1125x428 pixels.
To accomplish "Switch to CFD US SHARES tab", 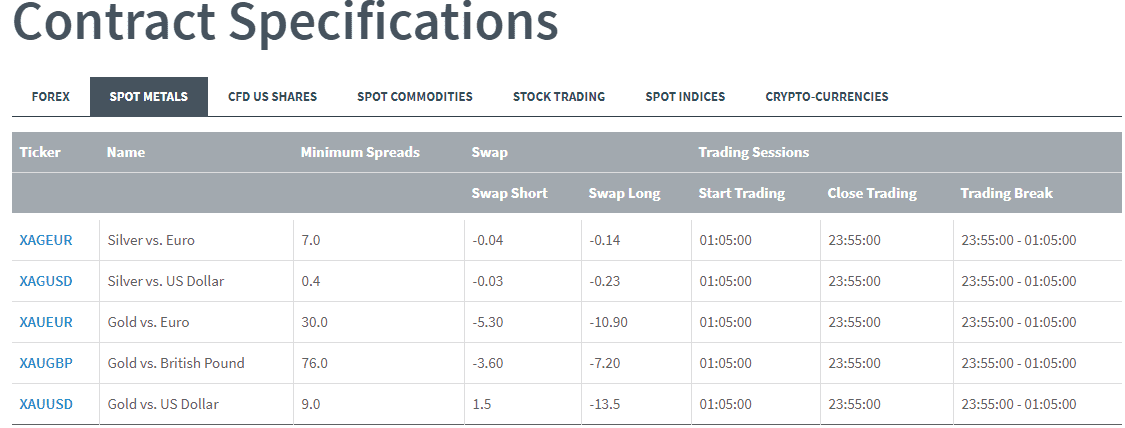I will (272, 97).
